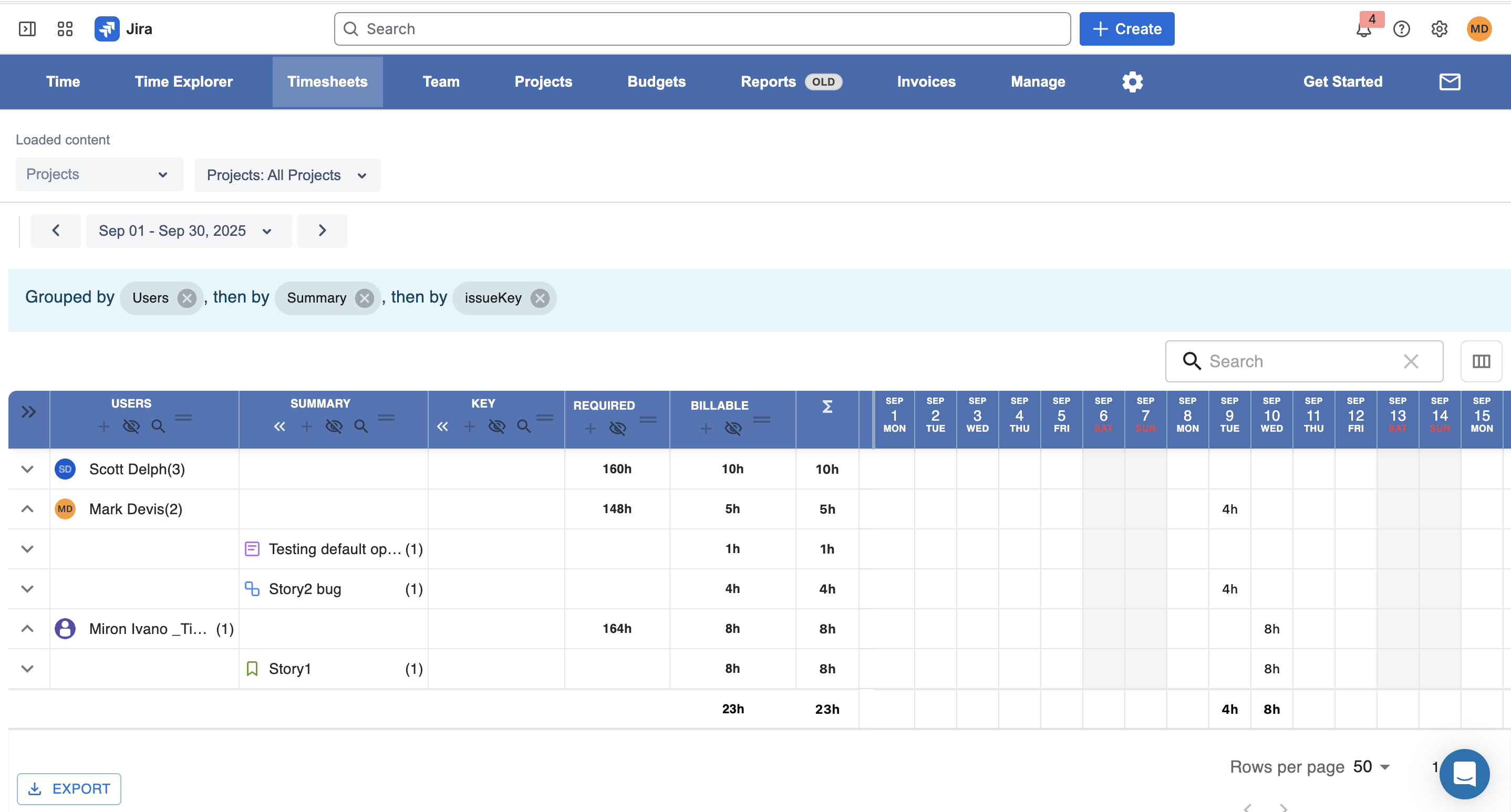Image resolution: width=1511 pixels, height=812 pixels.
Task: Click the Create button
Action: point(1126,29)
